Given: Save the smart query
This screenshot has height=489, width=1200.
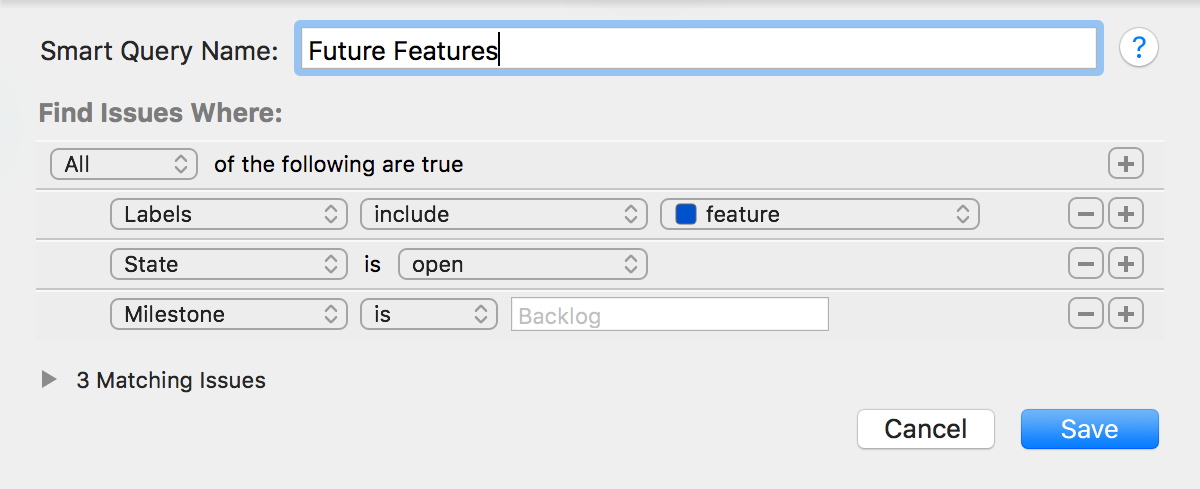Looking at the screenshot, I should (x=1089, y=429).
